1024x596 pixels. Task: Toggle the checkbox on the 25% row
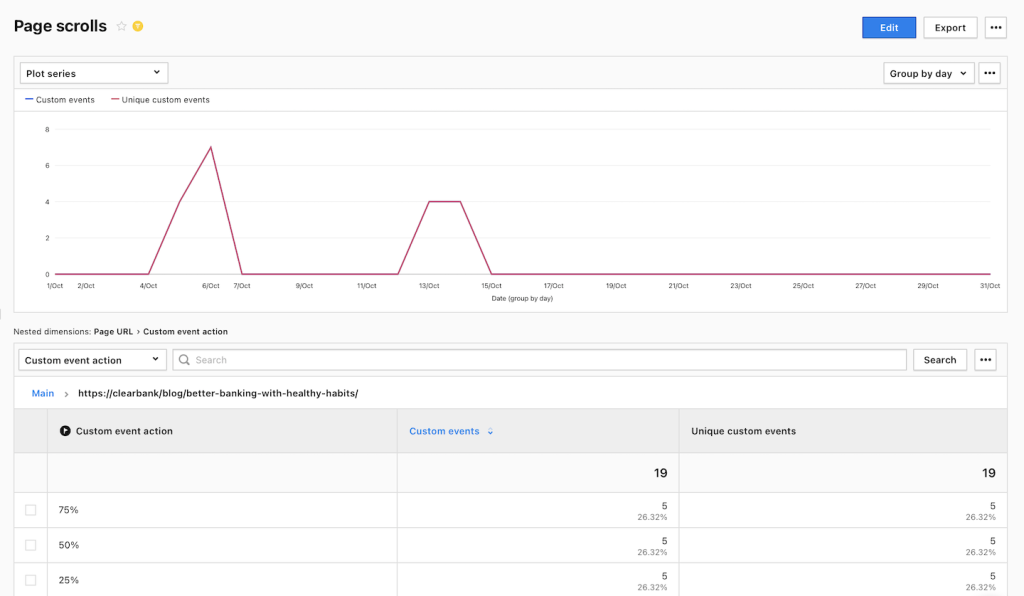click(31, 579)
